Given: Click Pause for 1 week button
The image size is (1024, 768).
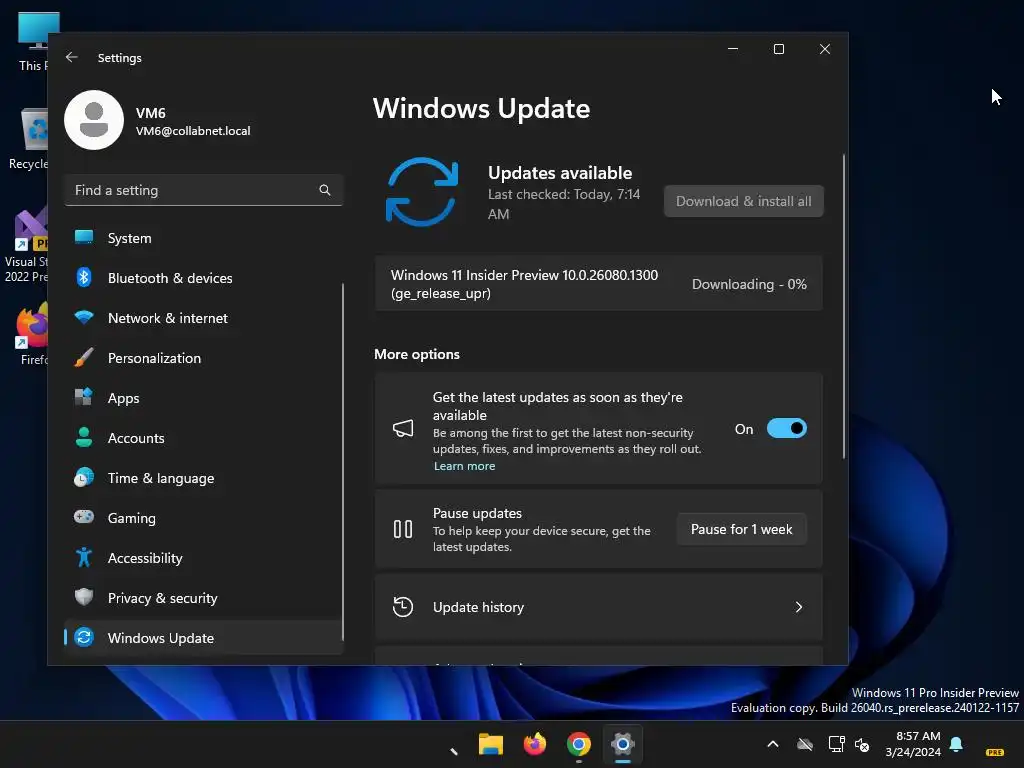Looking at the screenshot, I should (741, 530).
